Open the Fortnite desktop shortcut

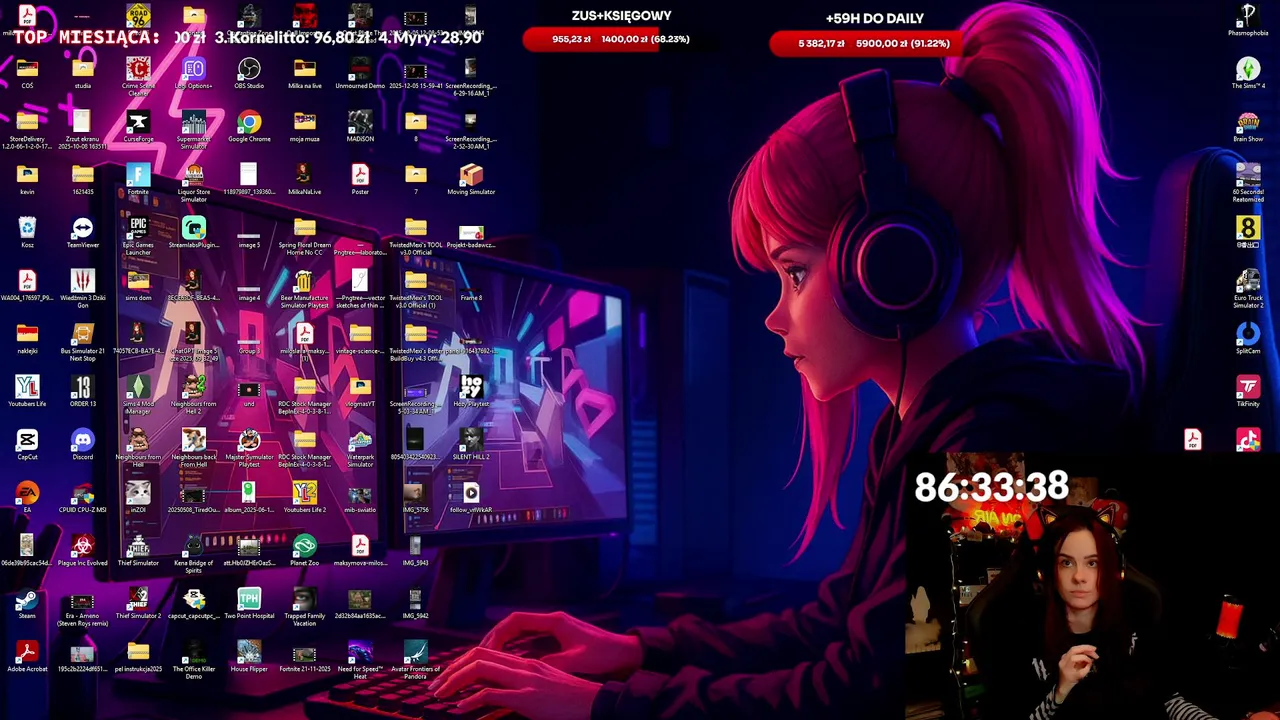[x=138, y=178]
